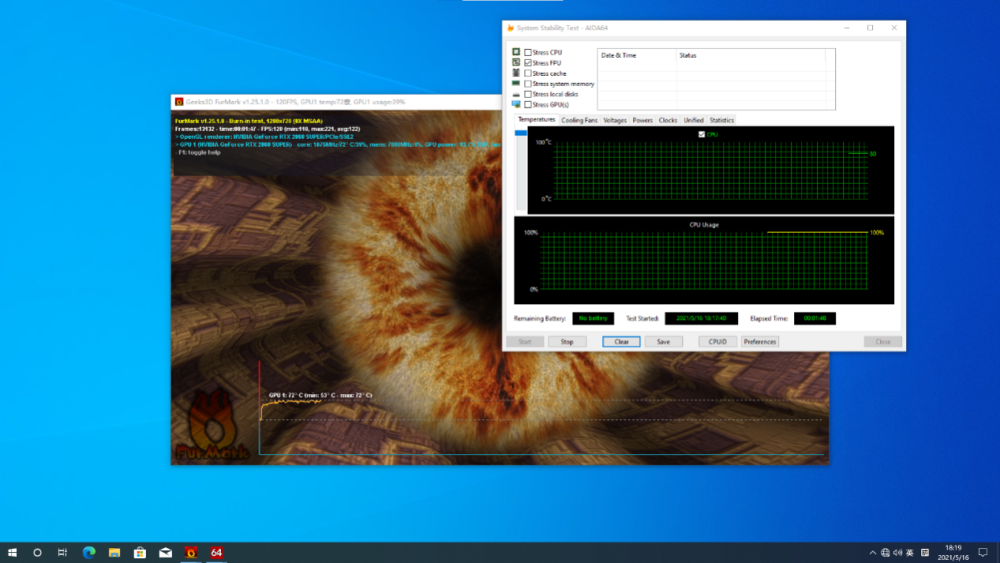1000x563 pixels.
Task: Open volume control in system tray
Action: coord(897,553)
